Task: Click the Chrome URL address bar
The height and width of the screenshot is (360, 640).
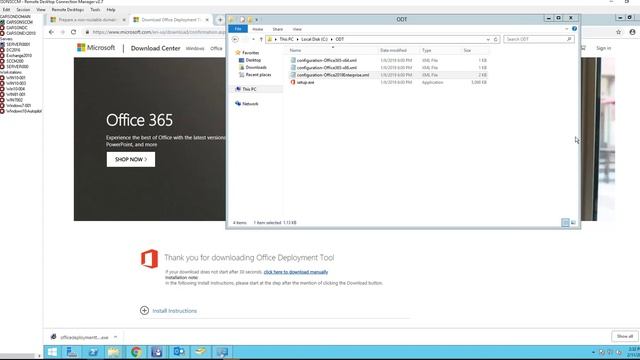Action: [159, 32]
